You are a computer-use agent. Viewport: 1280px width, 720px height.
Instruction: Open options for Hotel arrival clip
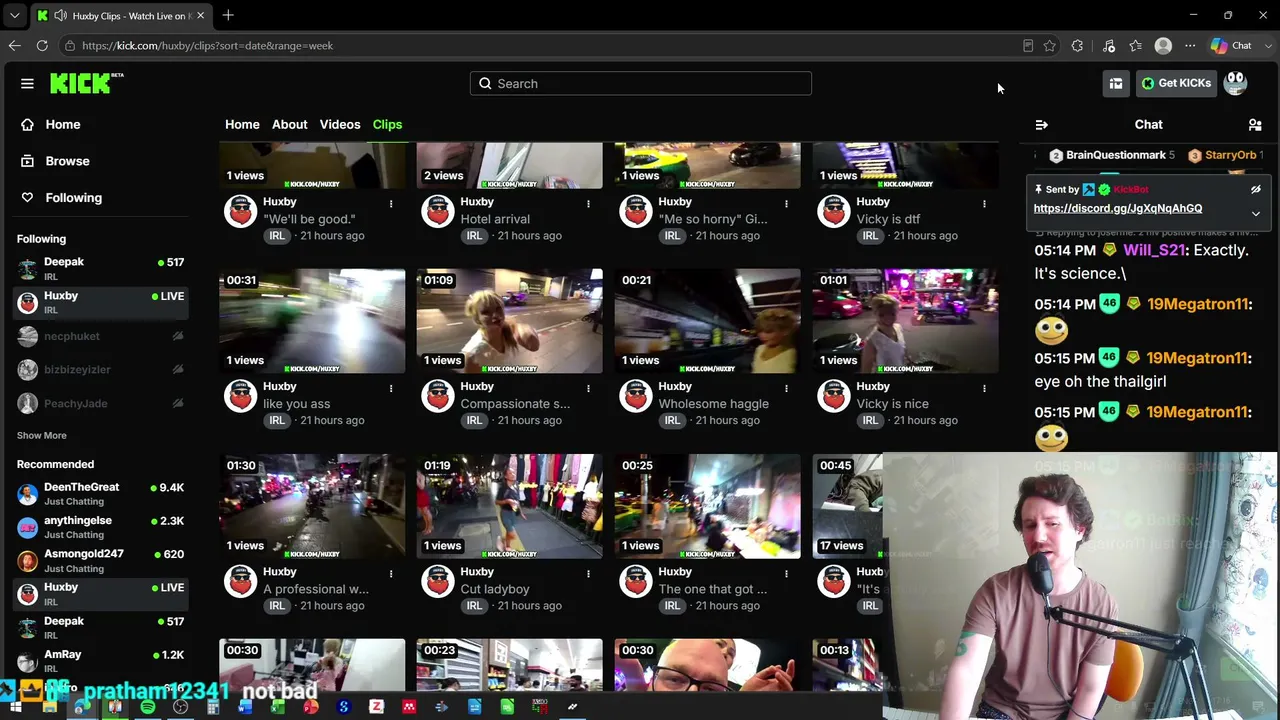pos(588,204)
